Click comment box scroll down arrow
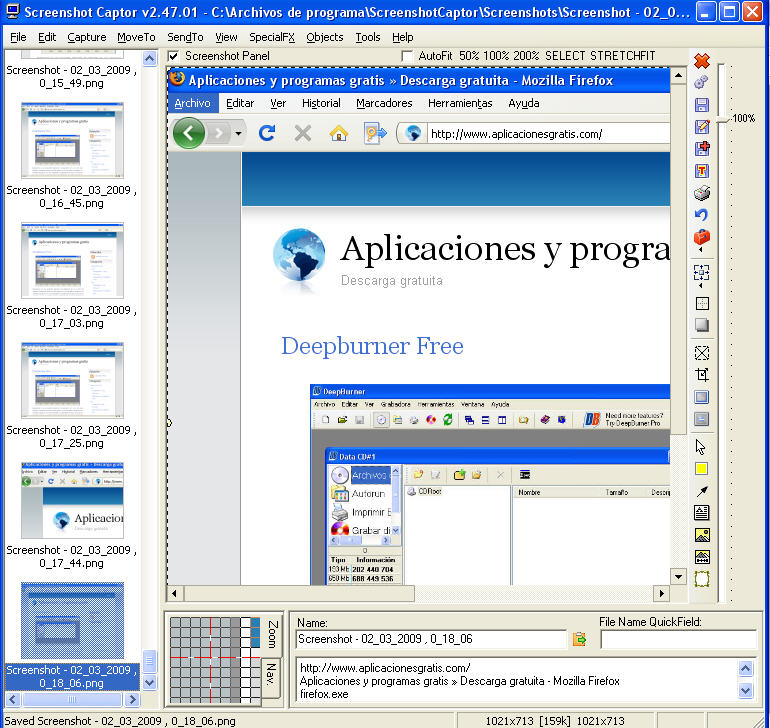The image size is (770, 728). point(745,691)
